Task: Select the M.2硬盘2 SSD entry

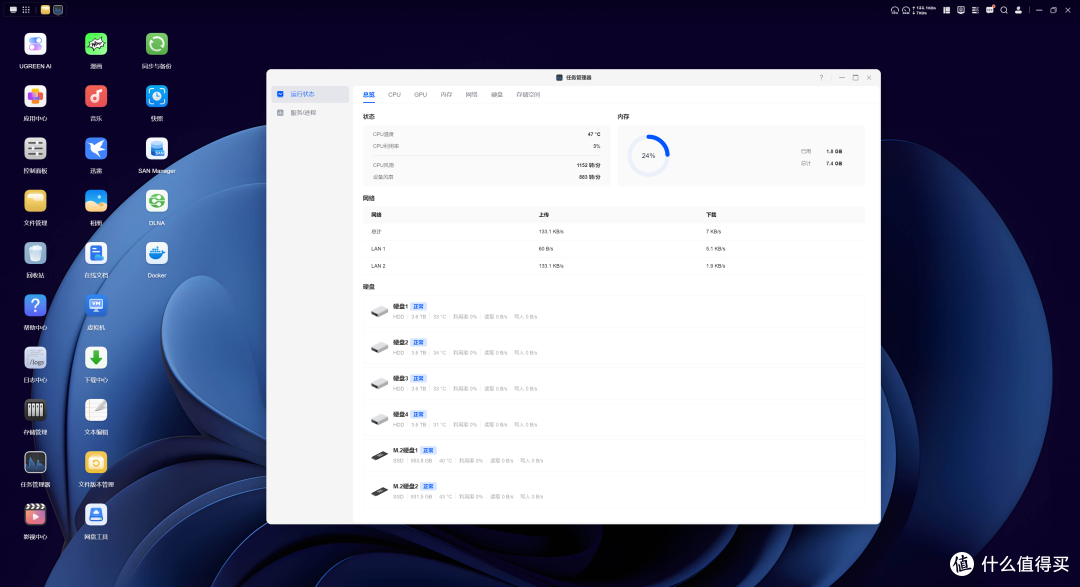Action: pyautogui.click(x=614, y=491)
